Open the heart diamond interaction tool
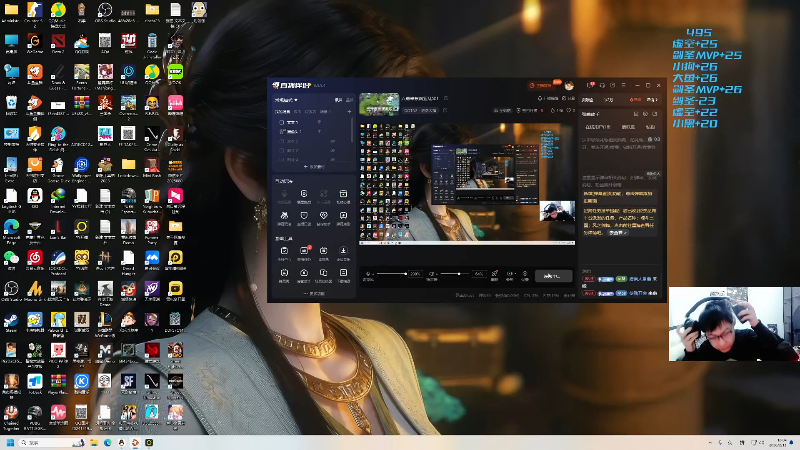Viewport: 800px width, 450px height. click(x=323, y=218)
